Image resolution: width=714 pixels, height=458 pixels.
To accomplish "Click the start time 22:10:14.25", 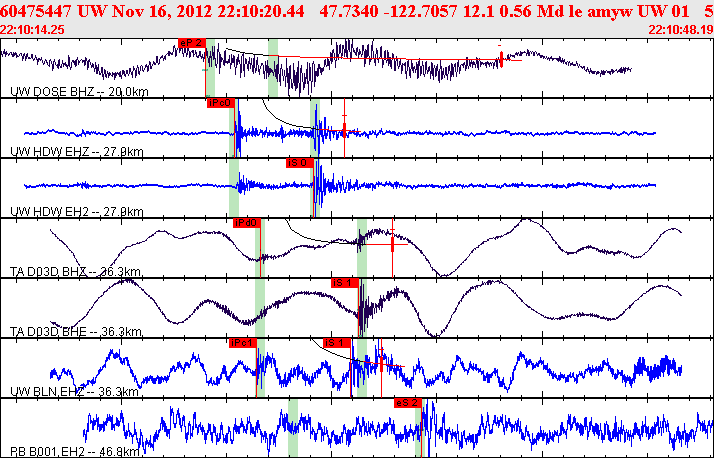I will click(x=32, y=30).
